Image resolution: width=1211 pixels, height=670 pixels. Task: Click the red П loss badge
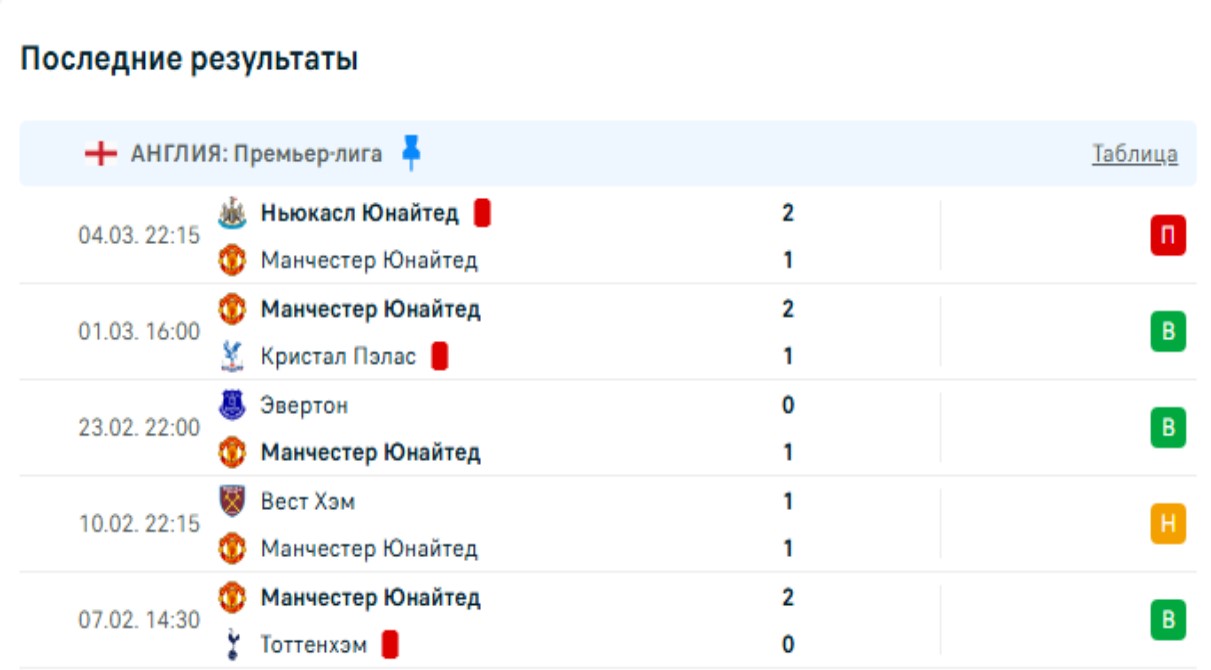1167,237
